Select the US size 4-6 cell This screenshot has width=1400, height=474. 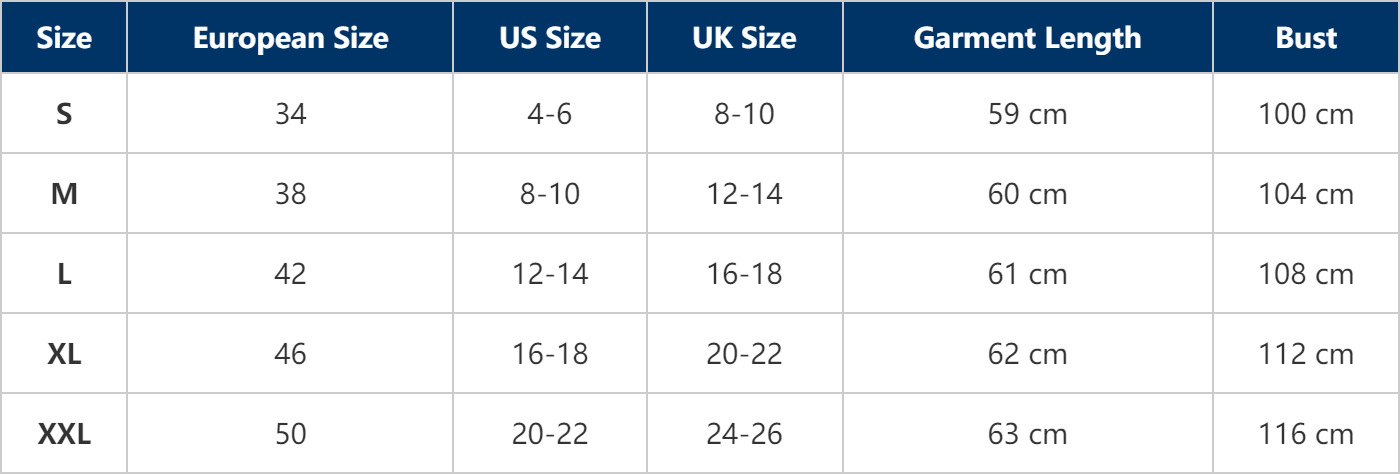click(550, 114)
